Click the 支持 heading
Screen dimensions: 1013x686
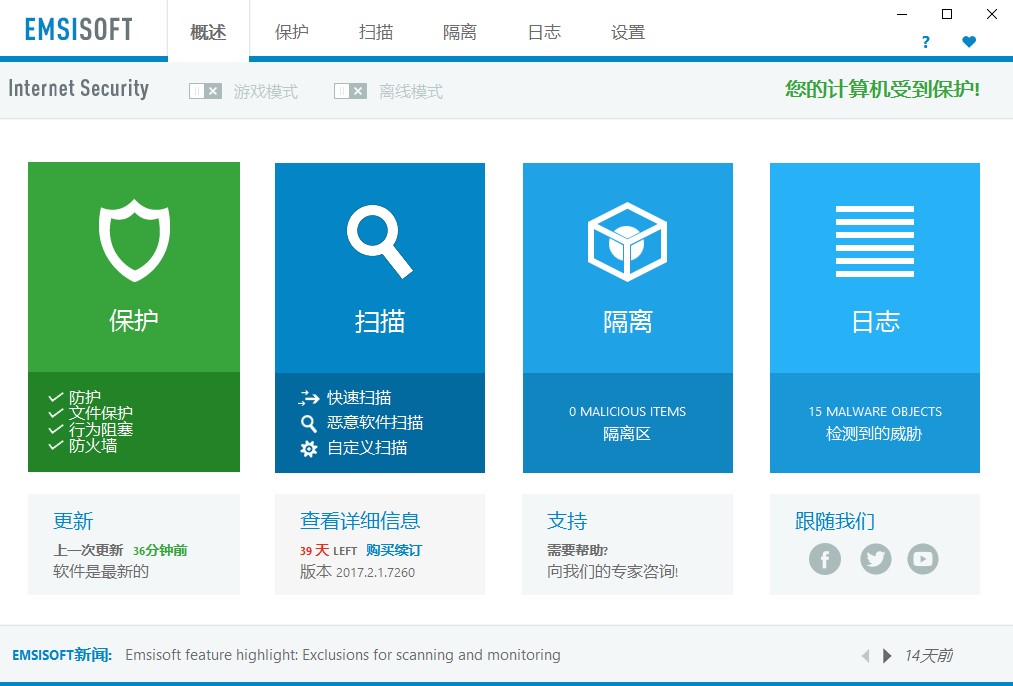567,521
